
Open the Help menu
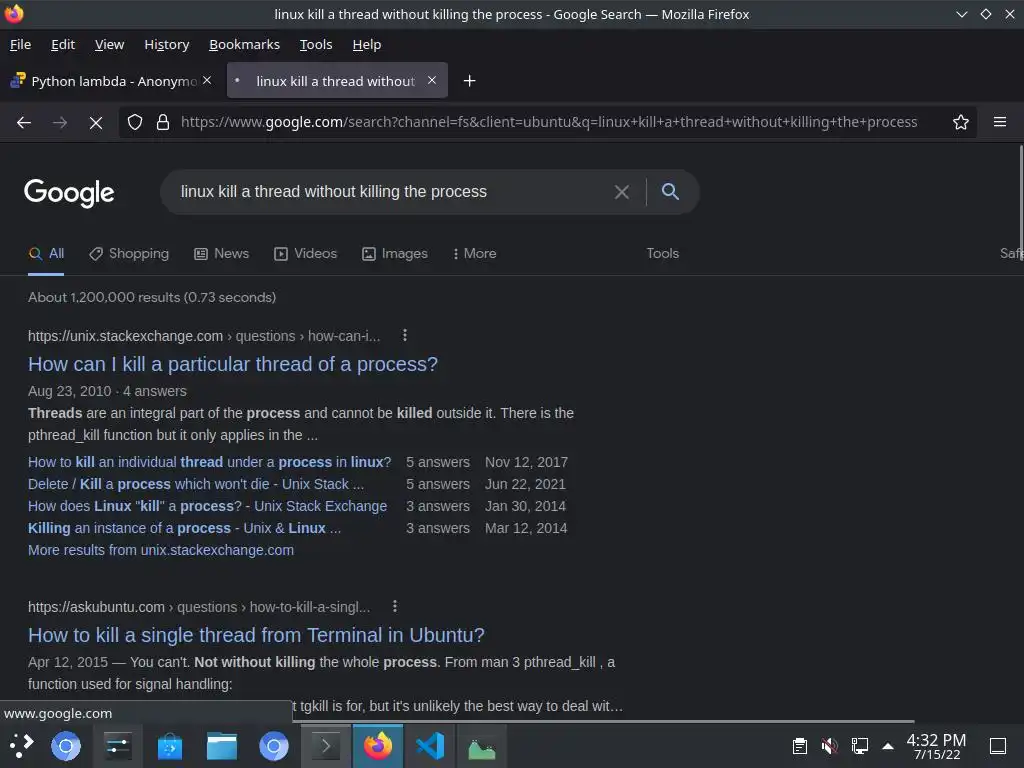click(x=366, y=44)
